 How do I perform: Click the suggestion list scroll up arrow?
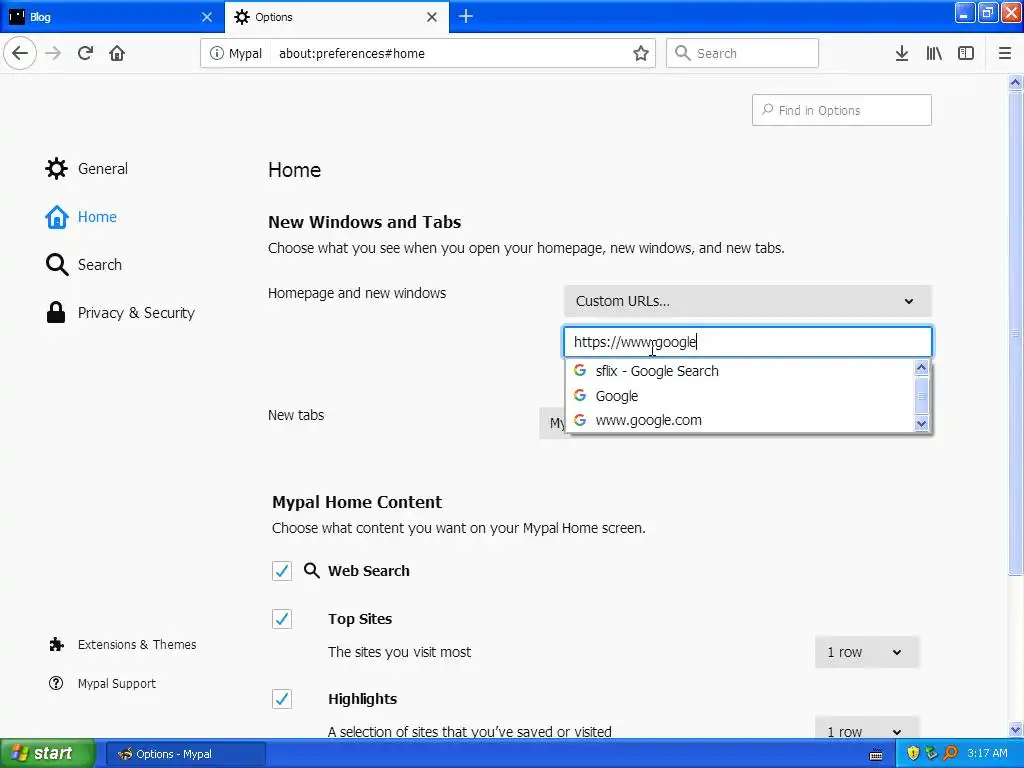[x=921, y=367]
